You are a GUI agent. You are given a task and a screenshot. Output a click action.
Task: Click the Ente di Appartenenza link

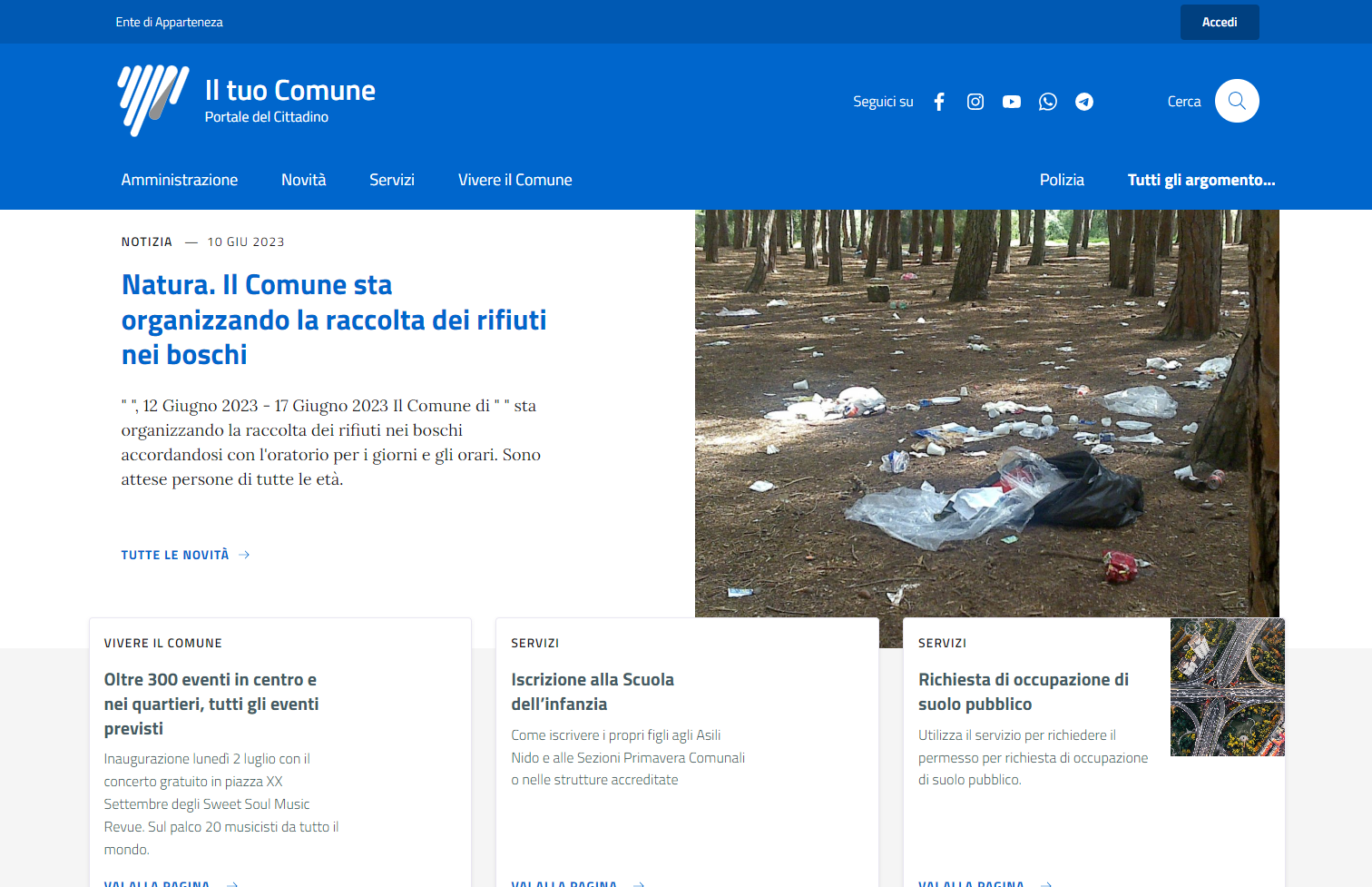coord(169,22)
